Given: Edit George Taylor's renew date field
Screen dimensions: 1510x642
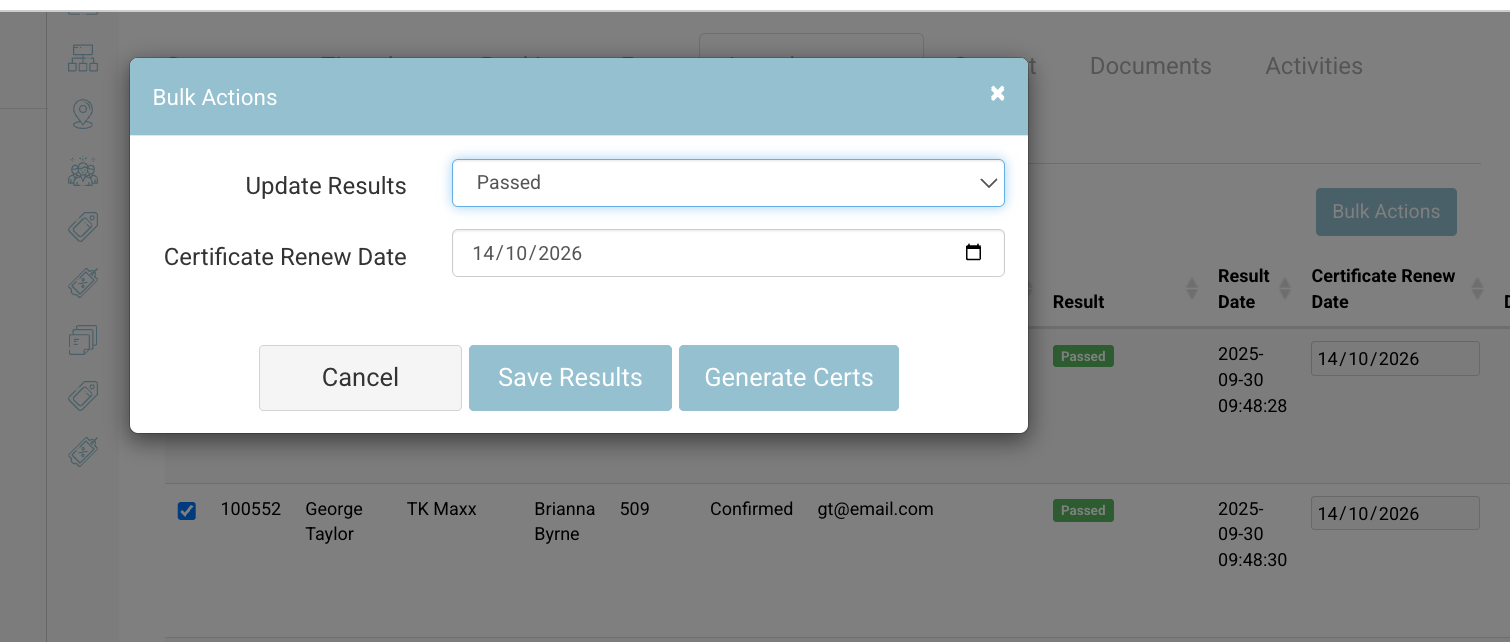Looking at the screenshot, I should 1394,513.
